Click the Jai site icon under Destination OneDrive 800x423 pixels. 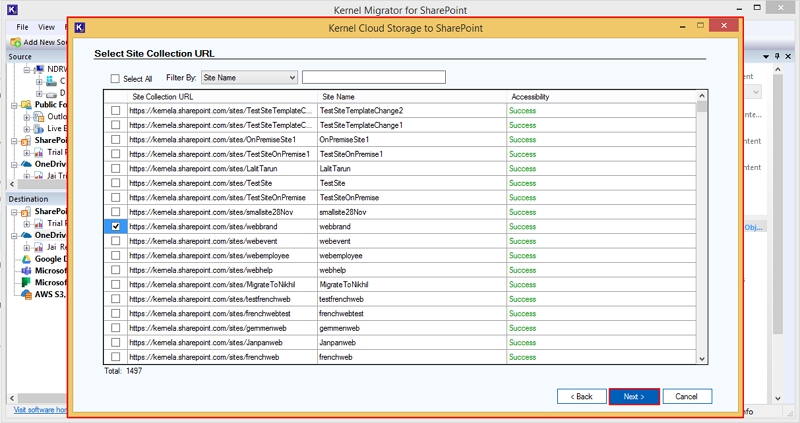(39, 247)
